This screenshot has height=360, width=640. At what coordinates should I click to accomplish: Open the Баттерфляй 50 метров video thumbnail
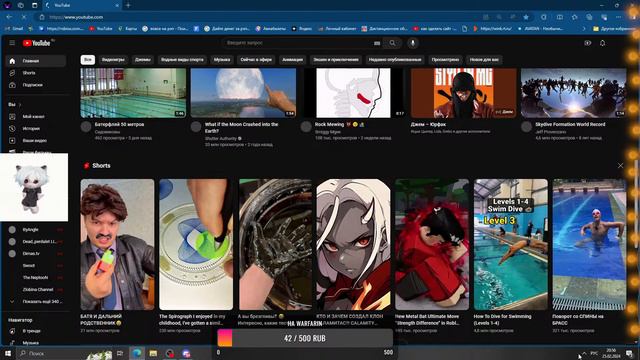tap(133, 93)
